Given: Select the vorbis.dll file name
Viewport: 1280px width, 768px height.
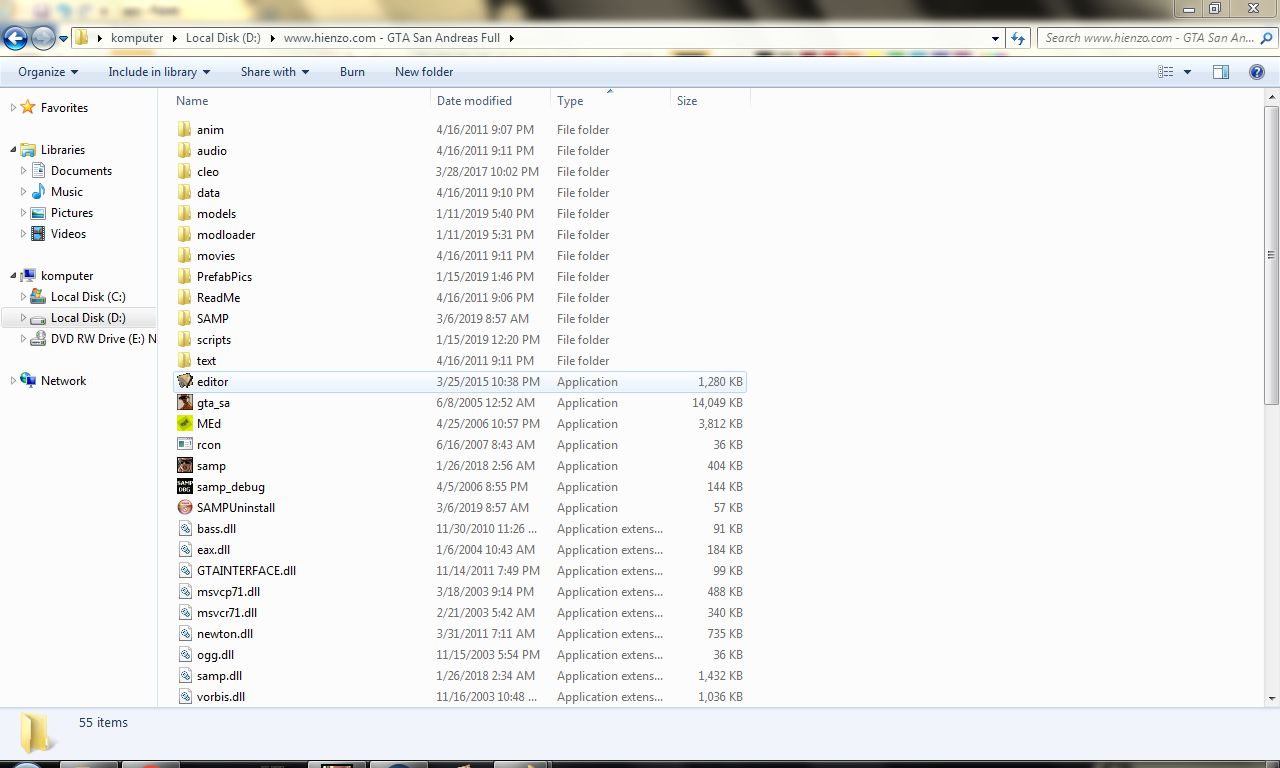Looking at the screenshot, I should pos(221,697).
